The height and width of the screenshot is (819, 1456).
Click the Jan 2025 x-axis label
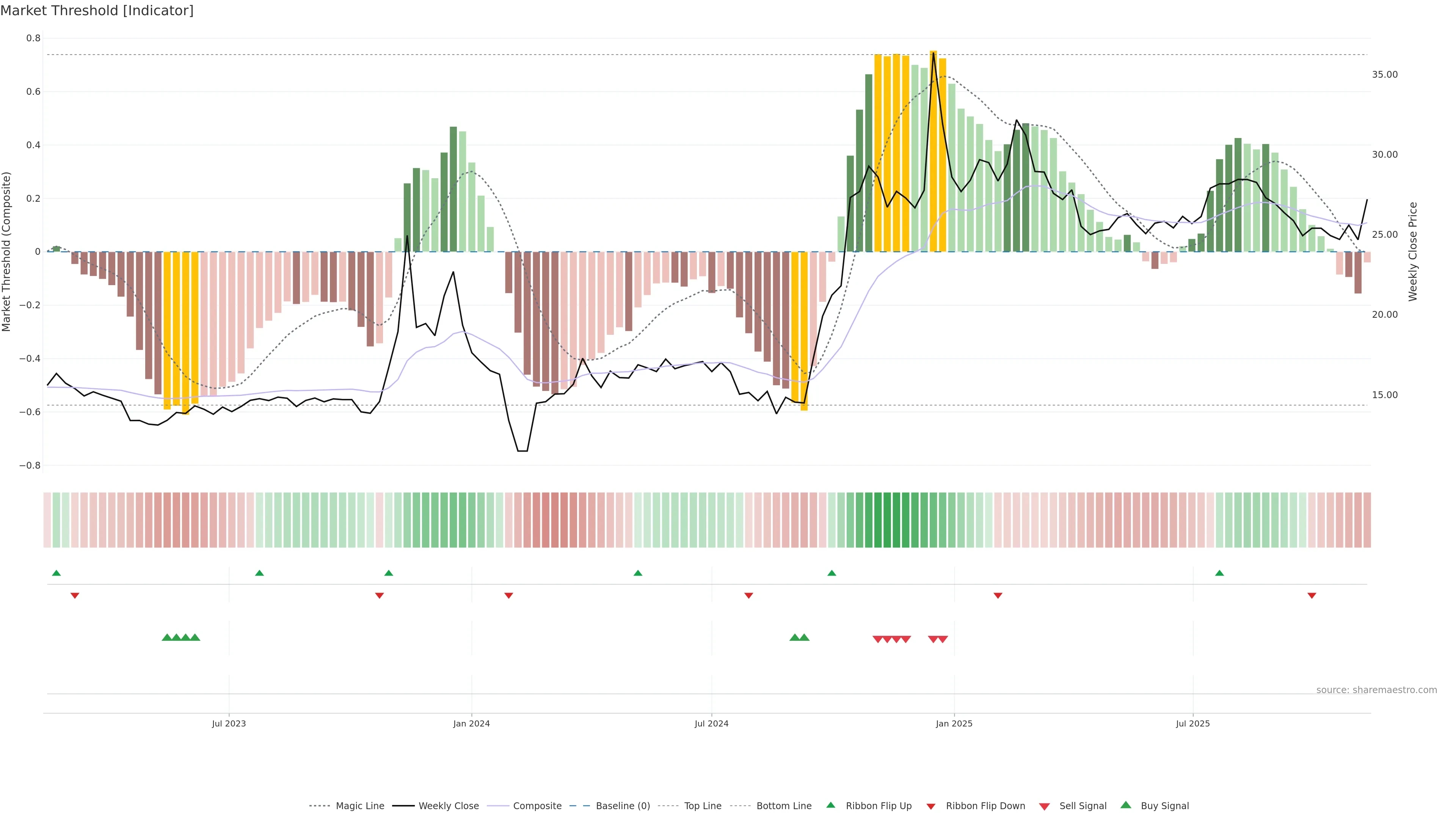(x=954, y=723)
